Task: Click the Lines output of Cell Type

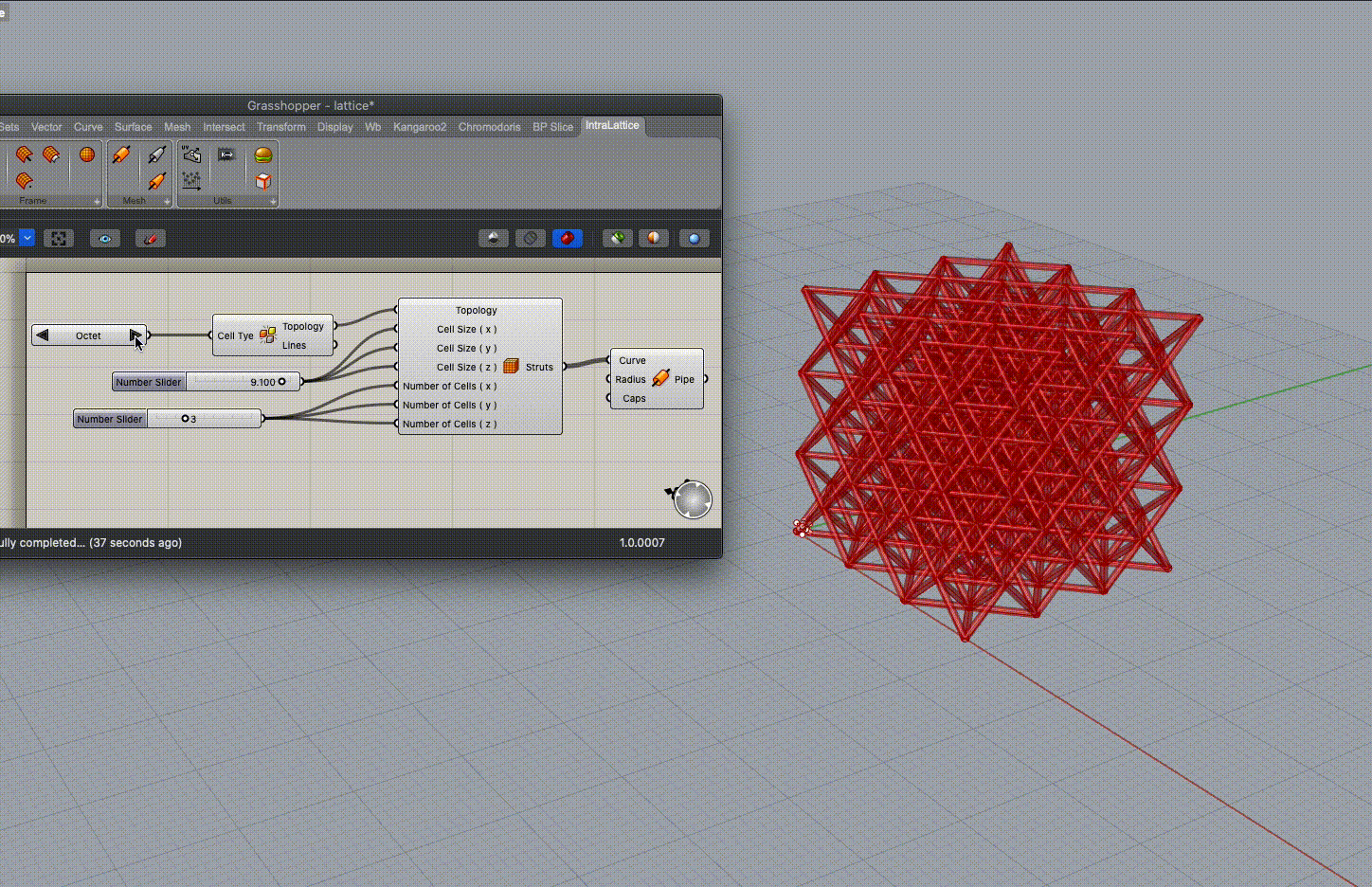Action: (294, 345)
